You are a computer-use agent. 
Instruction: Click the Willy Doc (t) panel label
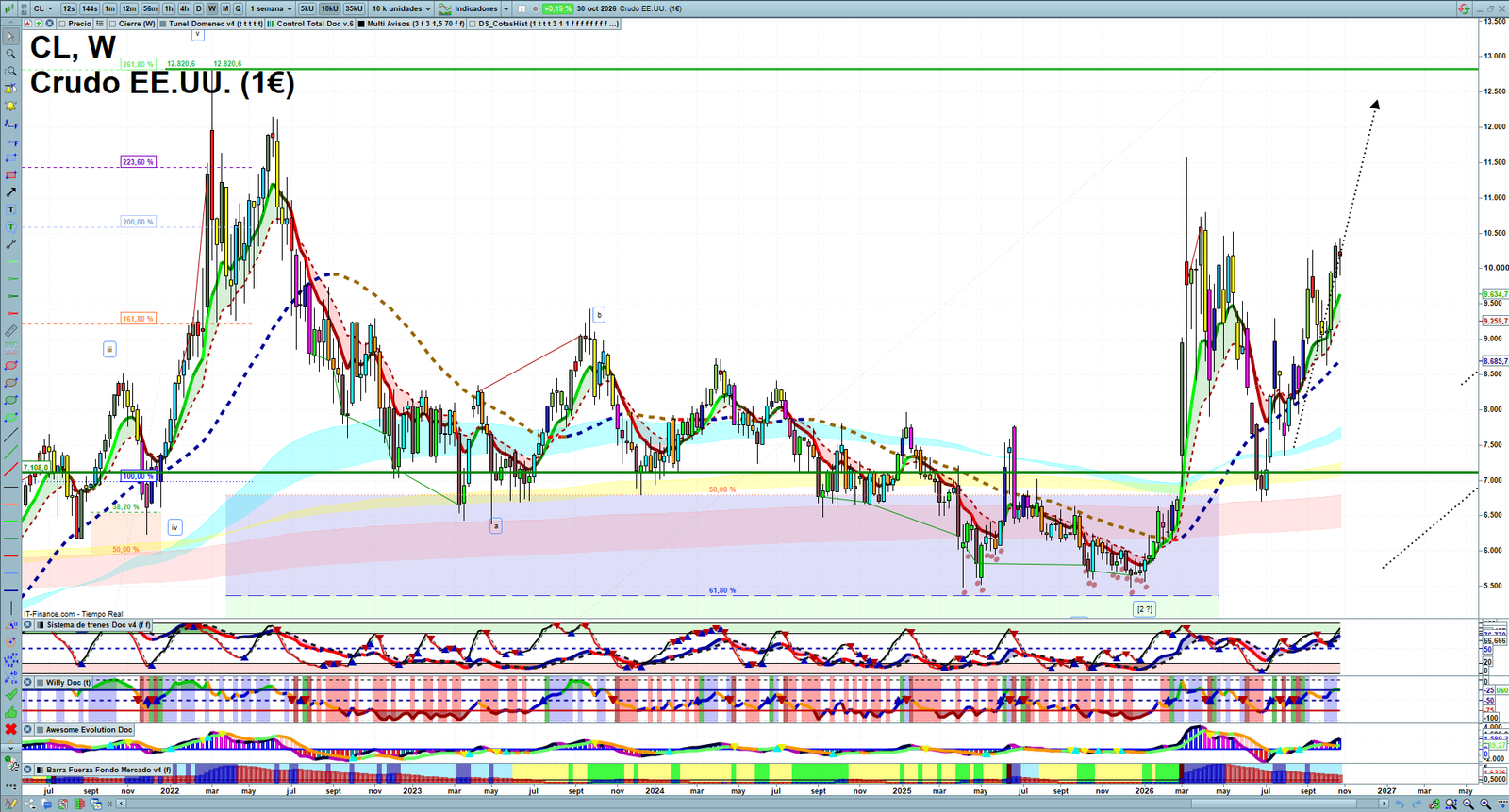pyautogui.click(x=69, y=683)
